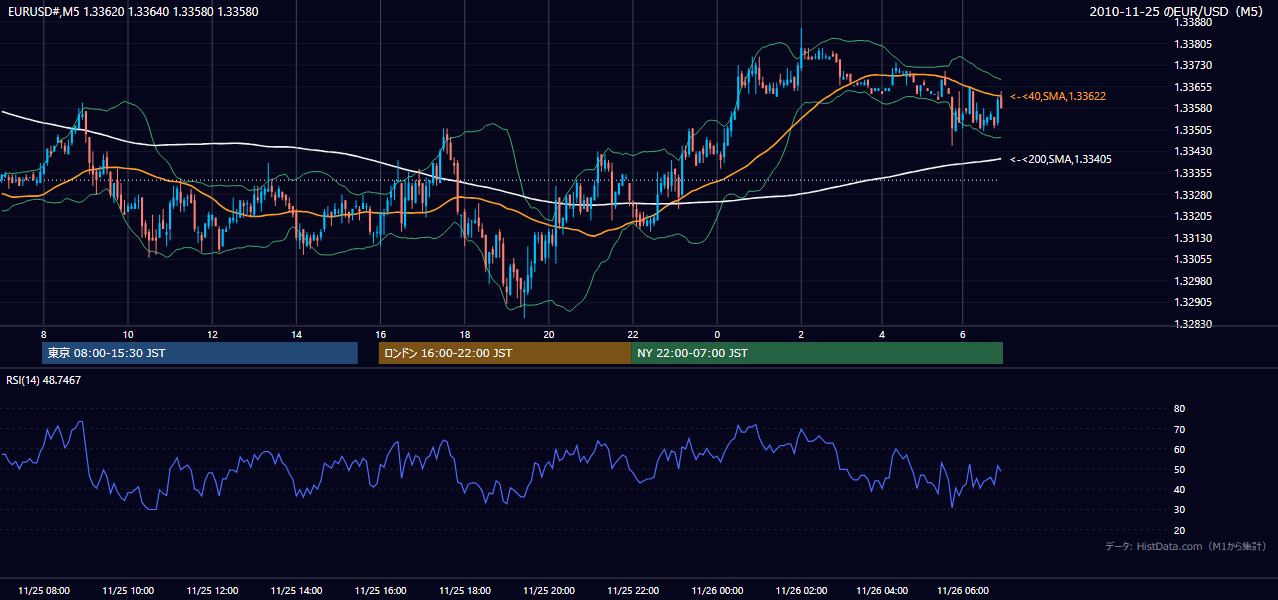Click the RSI(14) 48.7467 indicator label
The image size is (1278, 600).
click(44, 380)
